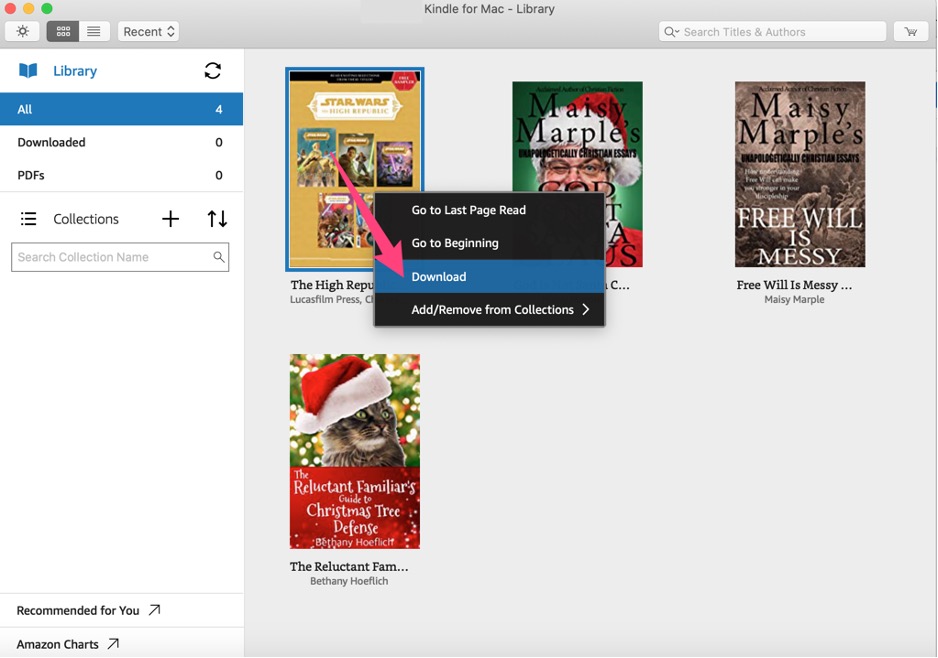Click the Collections list icon
This screenshot has height=658, width=938.
[29, 219]
